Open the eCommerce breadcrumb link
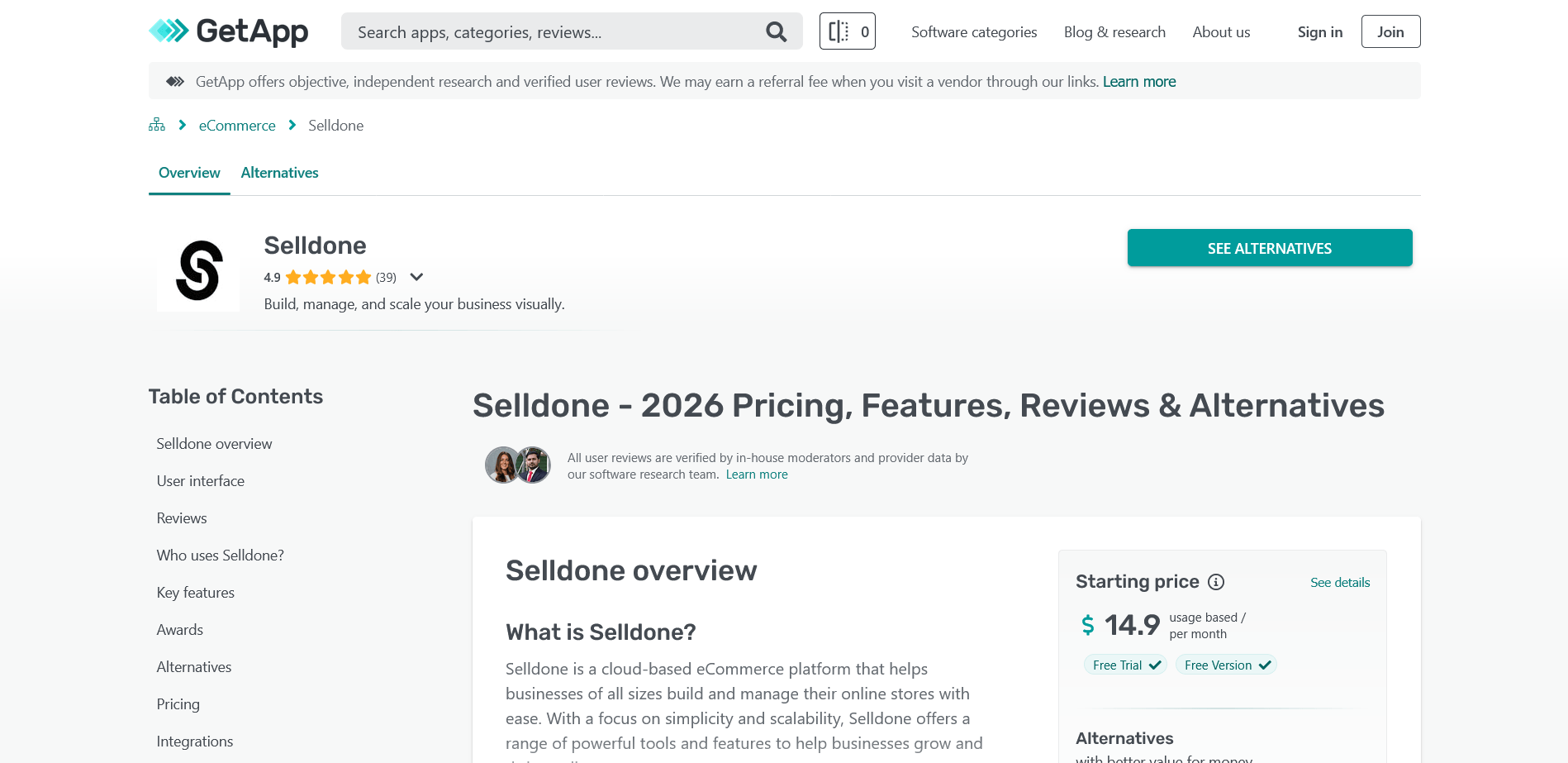1568x763 pixels. pos(237,126)
